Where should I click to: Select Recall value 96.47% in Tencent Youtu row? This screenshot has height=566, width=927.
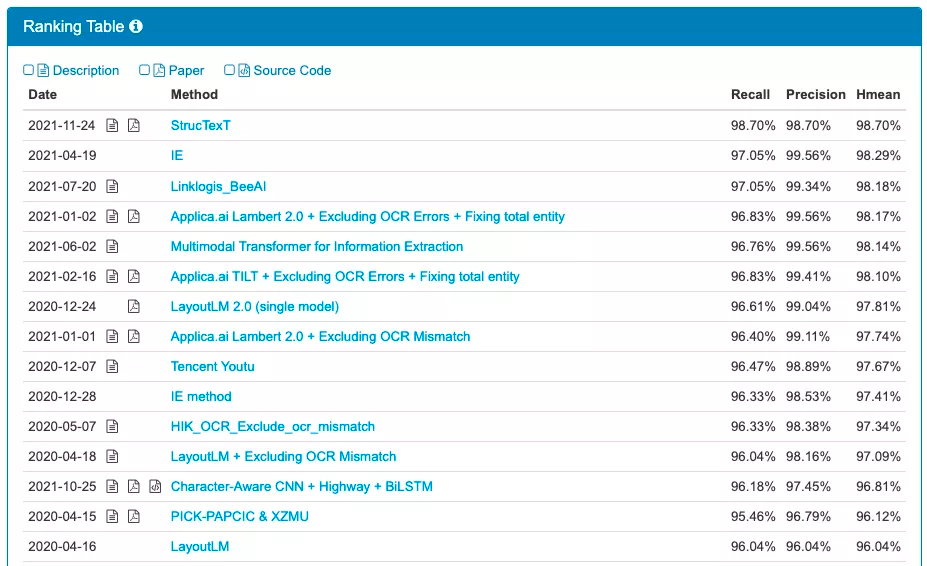pyautogui.click(x=753, y=366)
